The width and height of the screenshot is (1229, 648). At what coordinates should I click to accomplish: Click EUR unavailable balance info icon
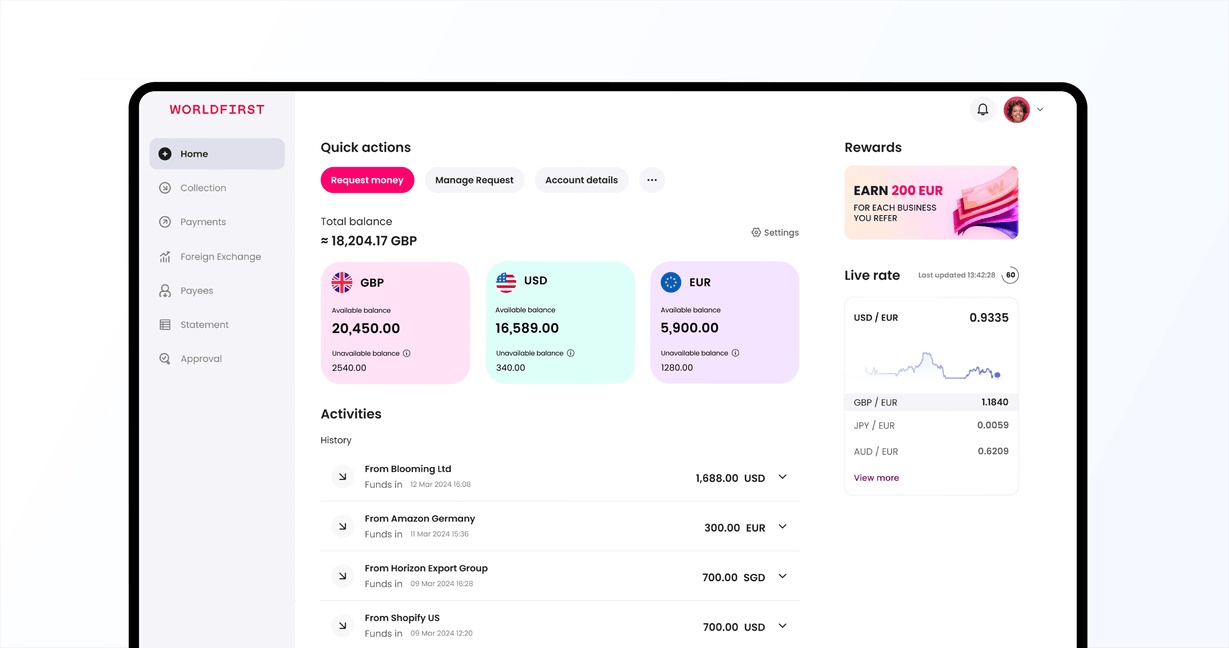coord(735,353)
